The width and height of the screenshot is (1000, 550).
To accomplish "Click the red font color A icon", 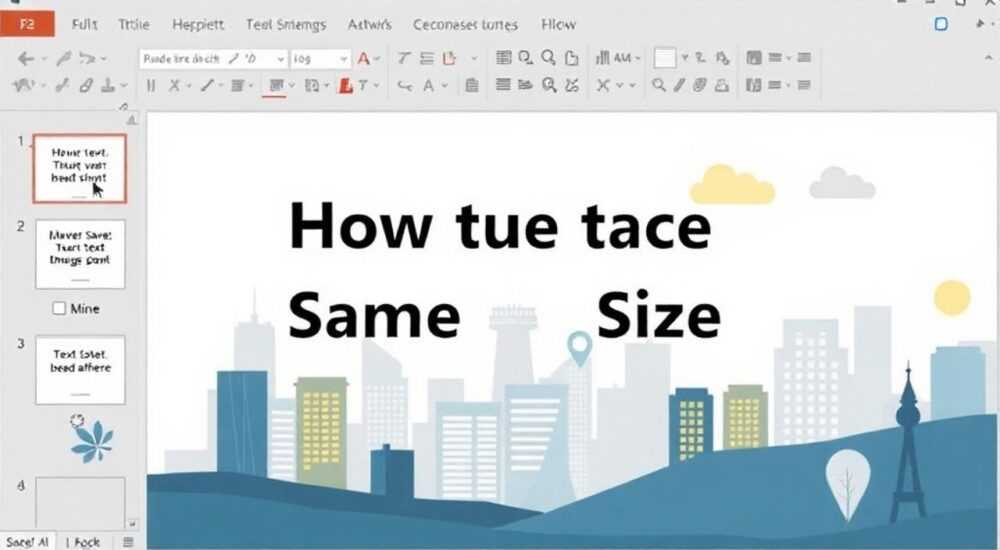I will (x=364, y=59).
